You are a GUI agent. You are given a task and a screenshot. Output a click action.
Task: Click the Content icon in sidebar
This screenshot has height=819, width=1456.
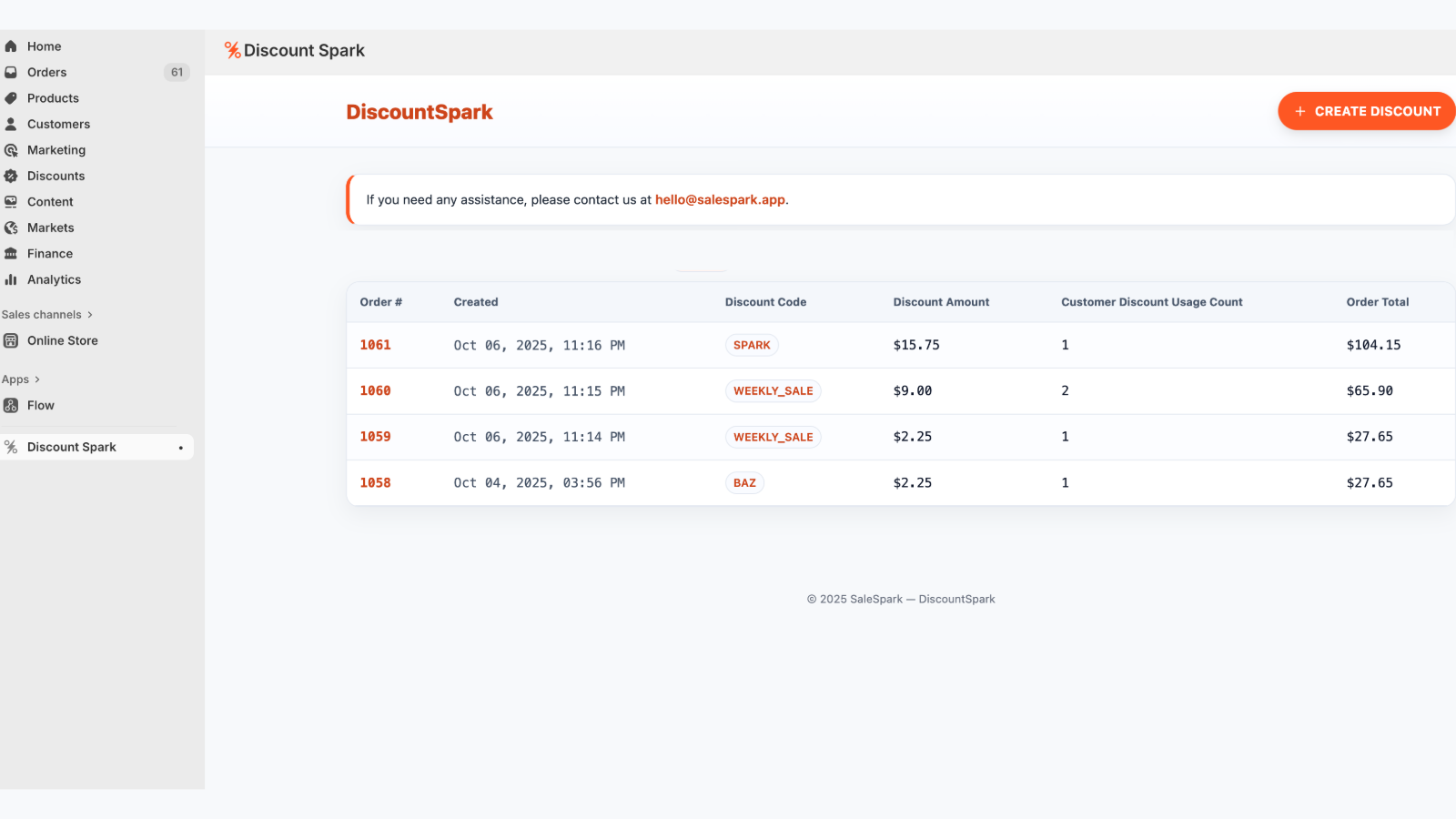tap(11, 202)
